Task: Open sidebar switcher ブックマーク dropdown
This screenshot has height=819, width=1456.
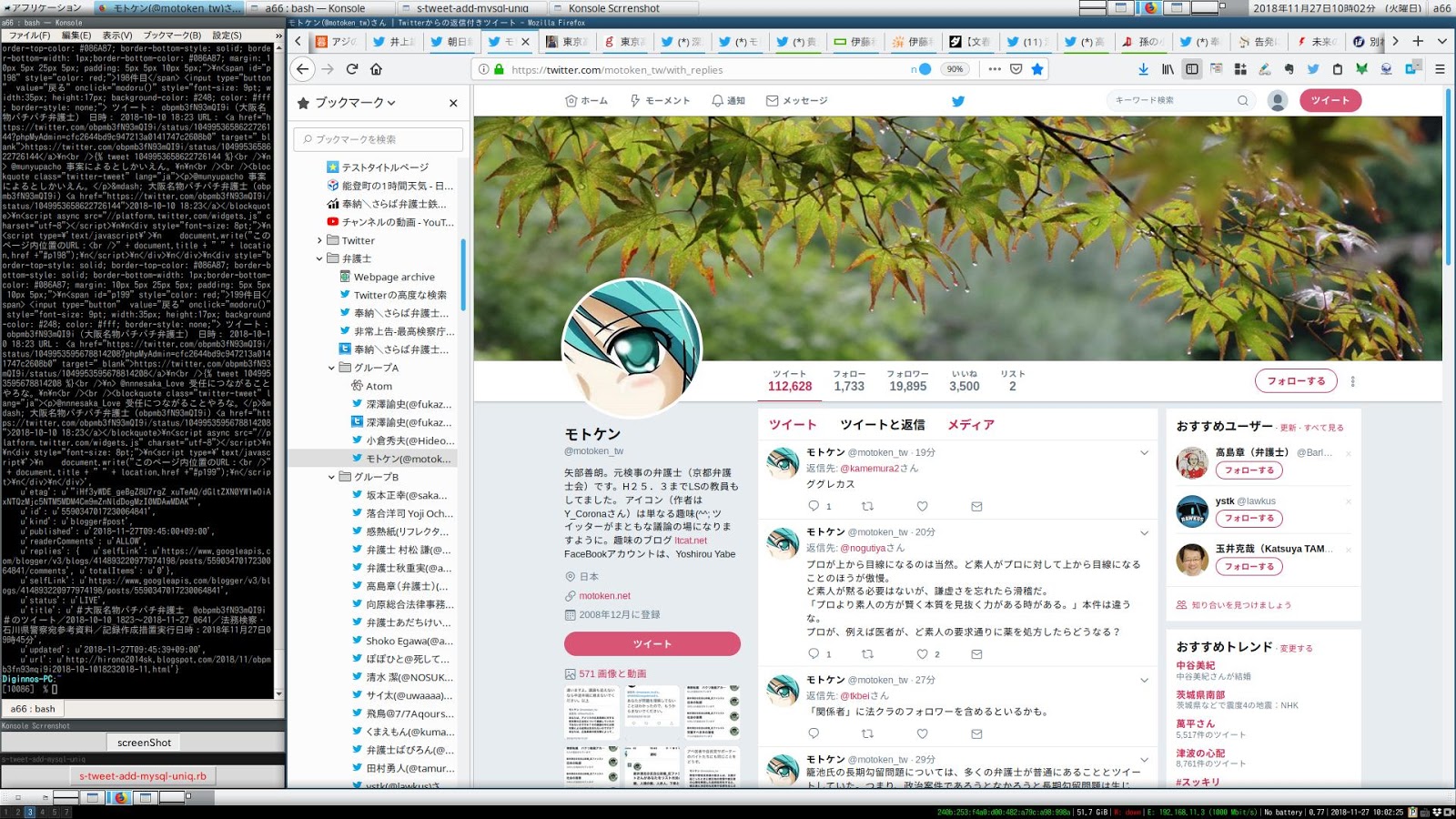Action: click(x=347, y=103)
